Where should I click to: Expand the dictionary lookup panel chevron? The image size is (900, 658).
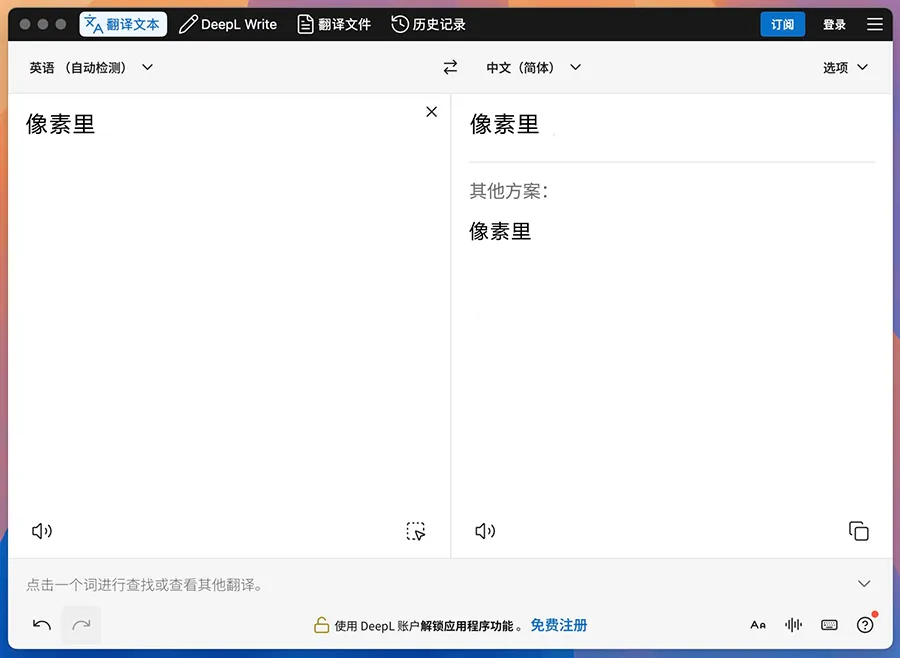point(864,584)
